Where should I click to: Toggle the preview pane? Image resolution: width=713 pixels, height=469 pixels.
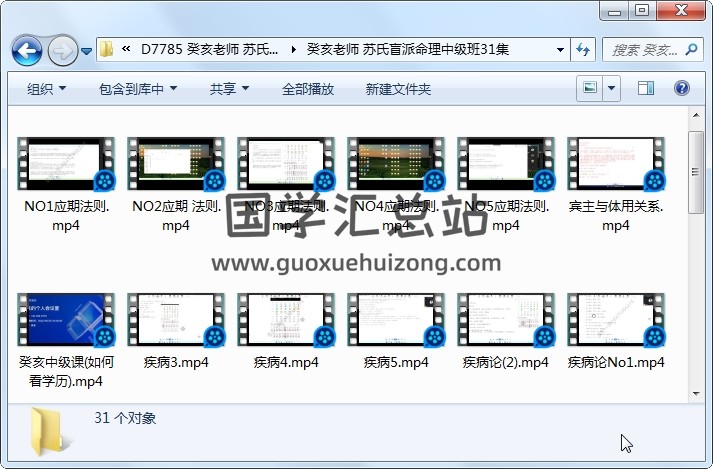pos(646,88)
